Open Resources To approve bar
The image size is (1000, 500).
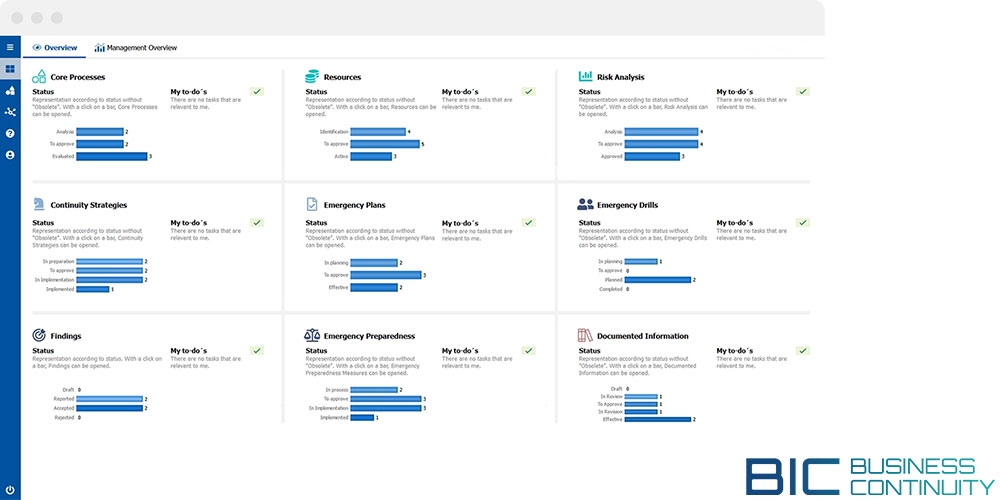[x=385, y=144]
